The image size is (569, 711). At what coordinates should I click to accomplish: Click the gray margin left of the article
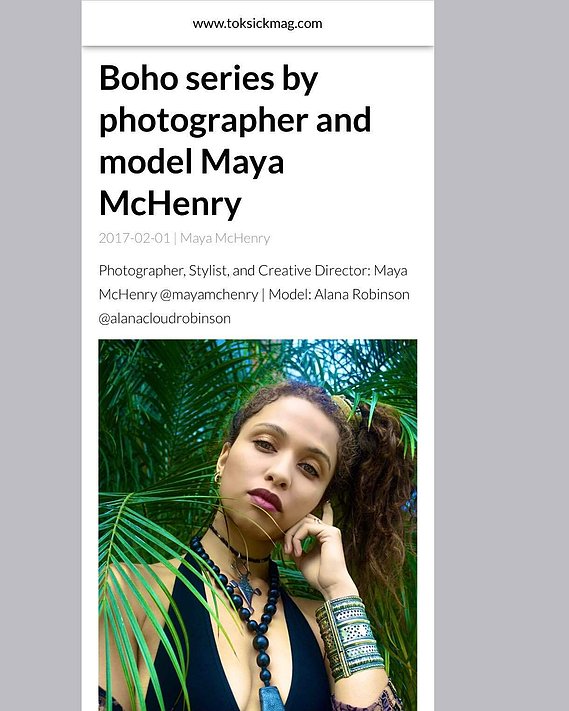(x=41, y=356)
